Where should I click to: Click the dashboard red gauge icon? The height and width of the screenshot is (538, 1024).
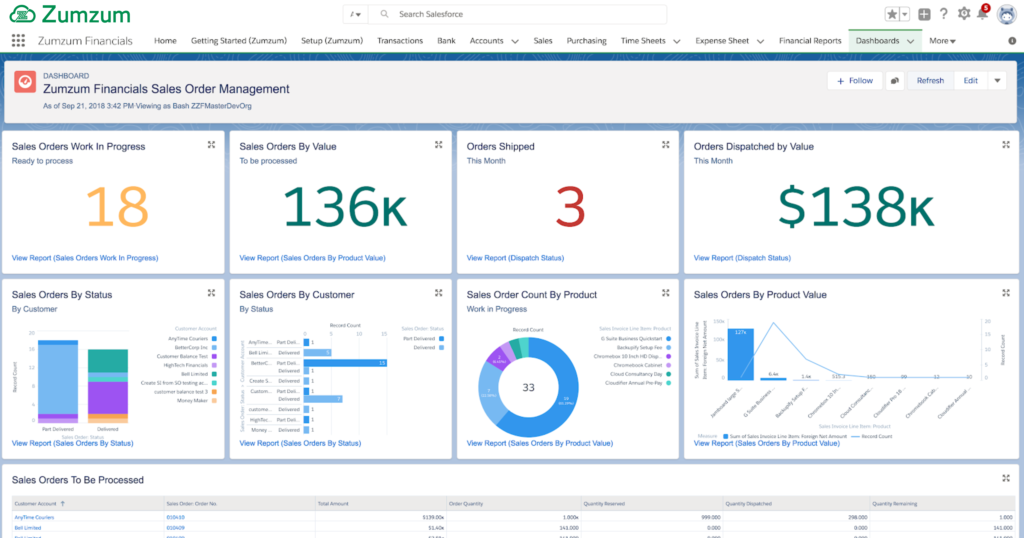click(x=25, y=82)
